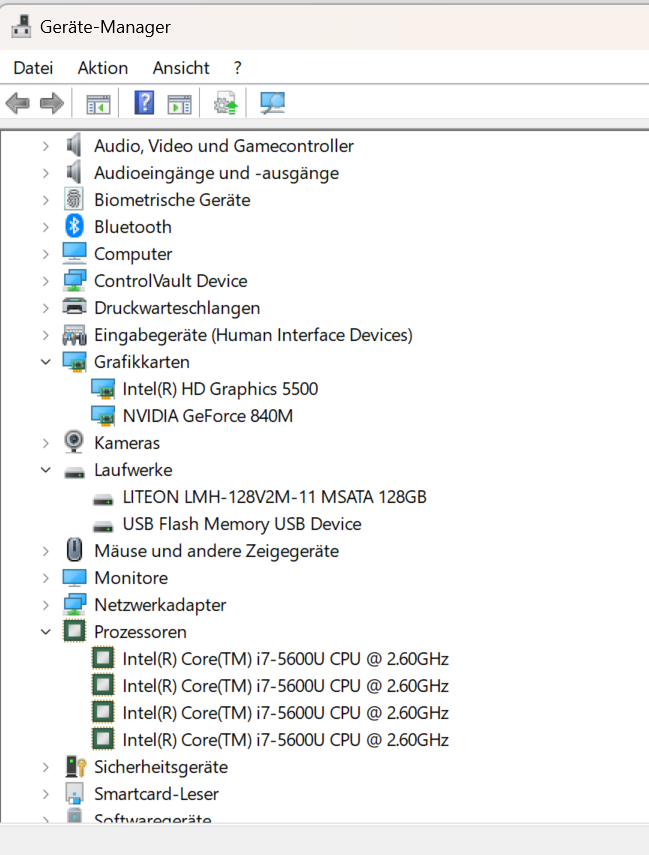649x855 pixels.
Task: Expand the Netzwerkadapter category
Action: pos(46,605)
